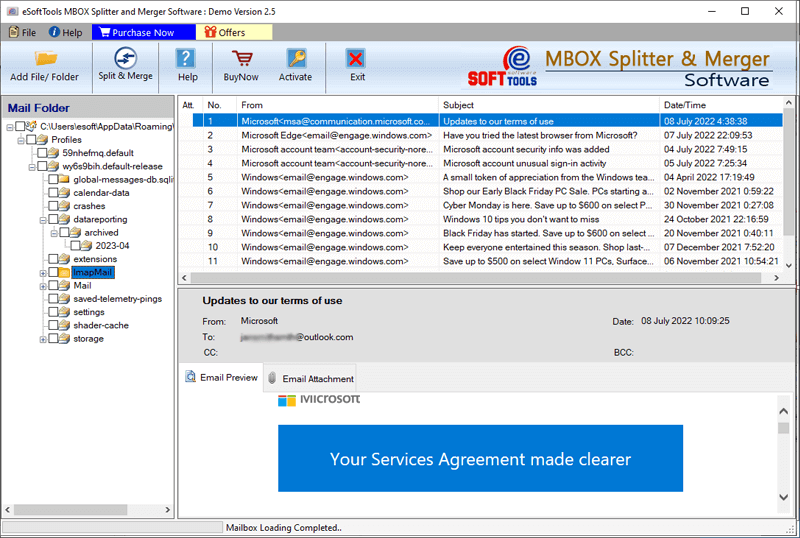Check the wy6s9bih.default-release checkbox
The height and width of the screenshot is (538, 800).
point(42,166)
